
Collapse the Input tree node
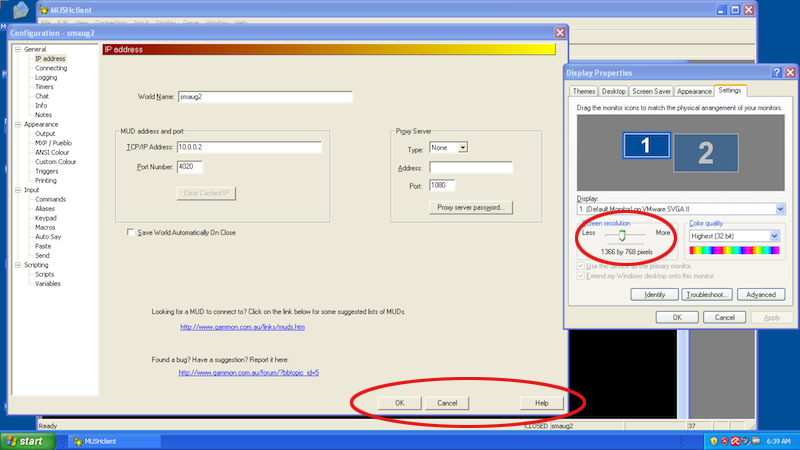(x=18, y=190)
